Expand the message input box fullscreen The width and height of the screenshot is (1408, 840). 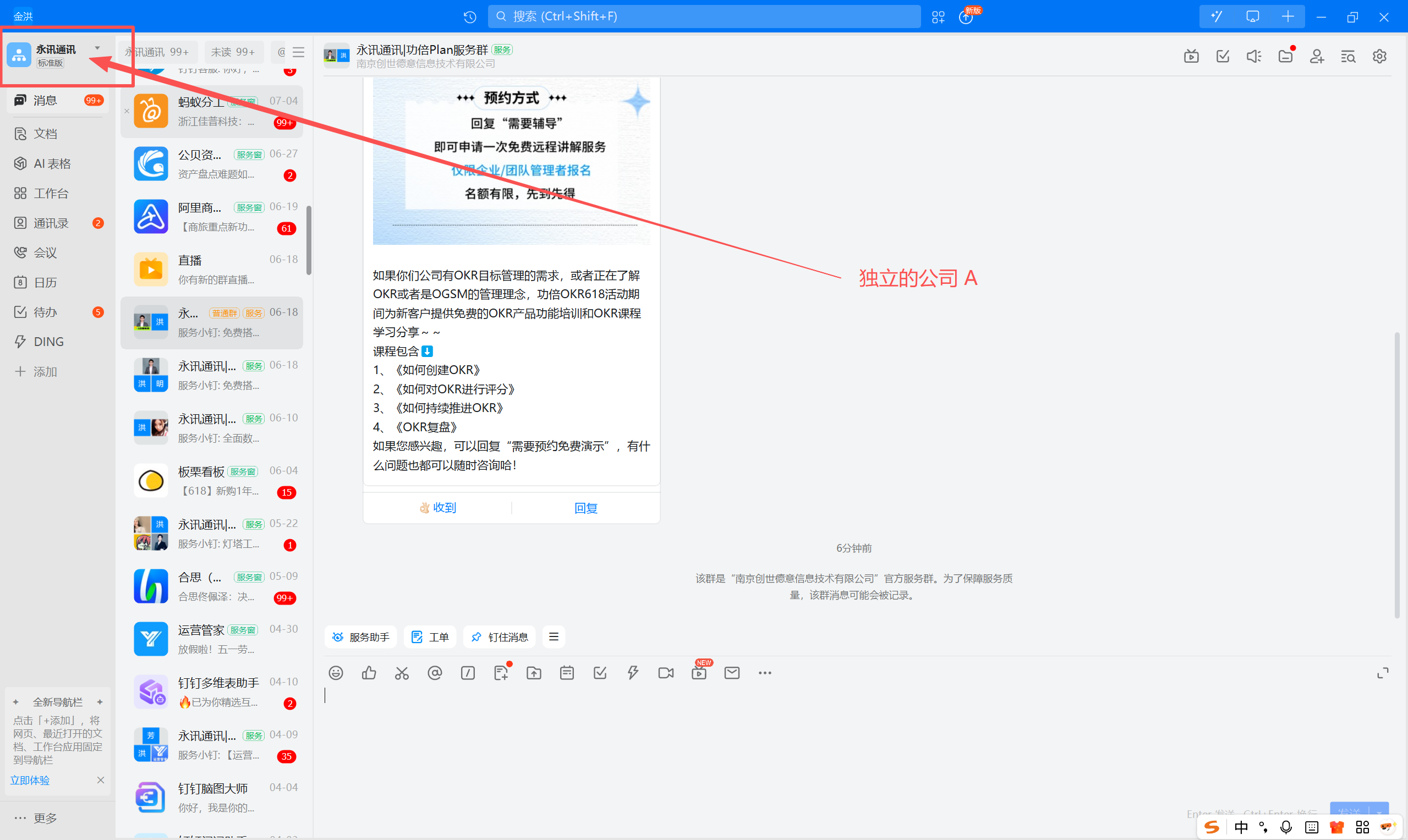pyautogui.click(x=1383, y=672)
